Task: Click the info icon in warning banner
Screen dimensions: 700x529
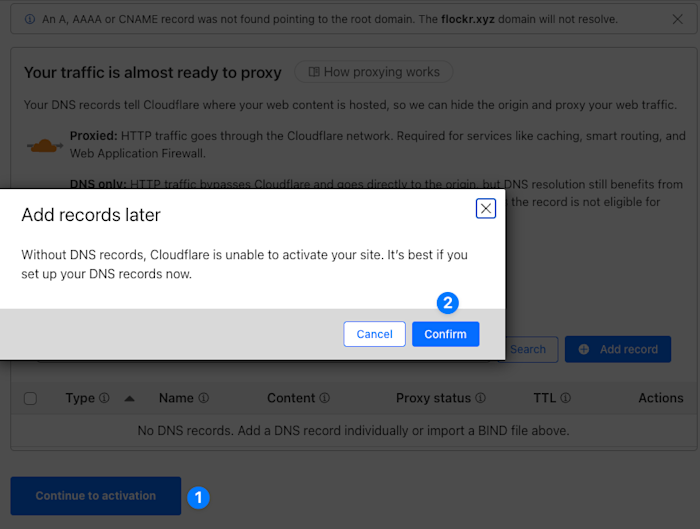Action: 30,19
